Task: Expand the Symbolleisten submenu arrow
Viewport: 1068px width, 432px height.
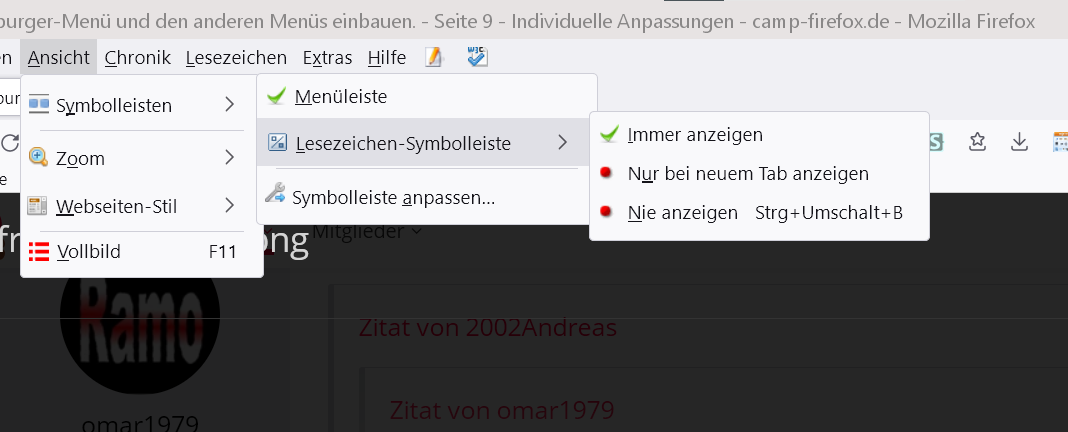Action: [x=230, y=104]
